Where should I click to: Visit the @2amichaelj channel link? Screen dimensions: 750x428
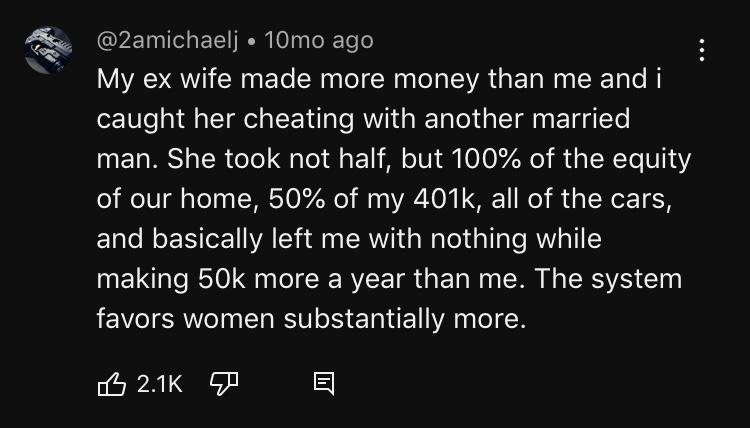[172, 41]
